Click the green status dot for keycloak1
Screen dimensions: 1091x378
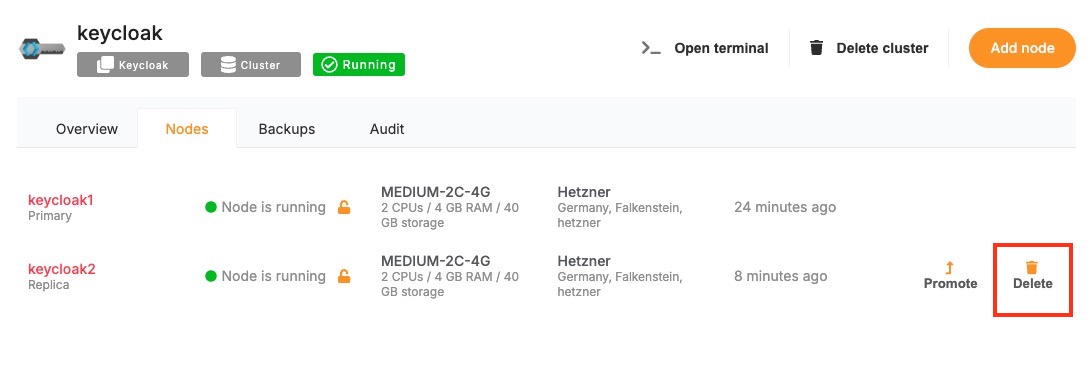(211, 207)
